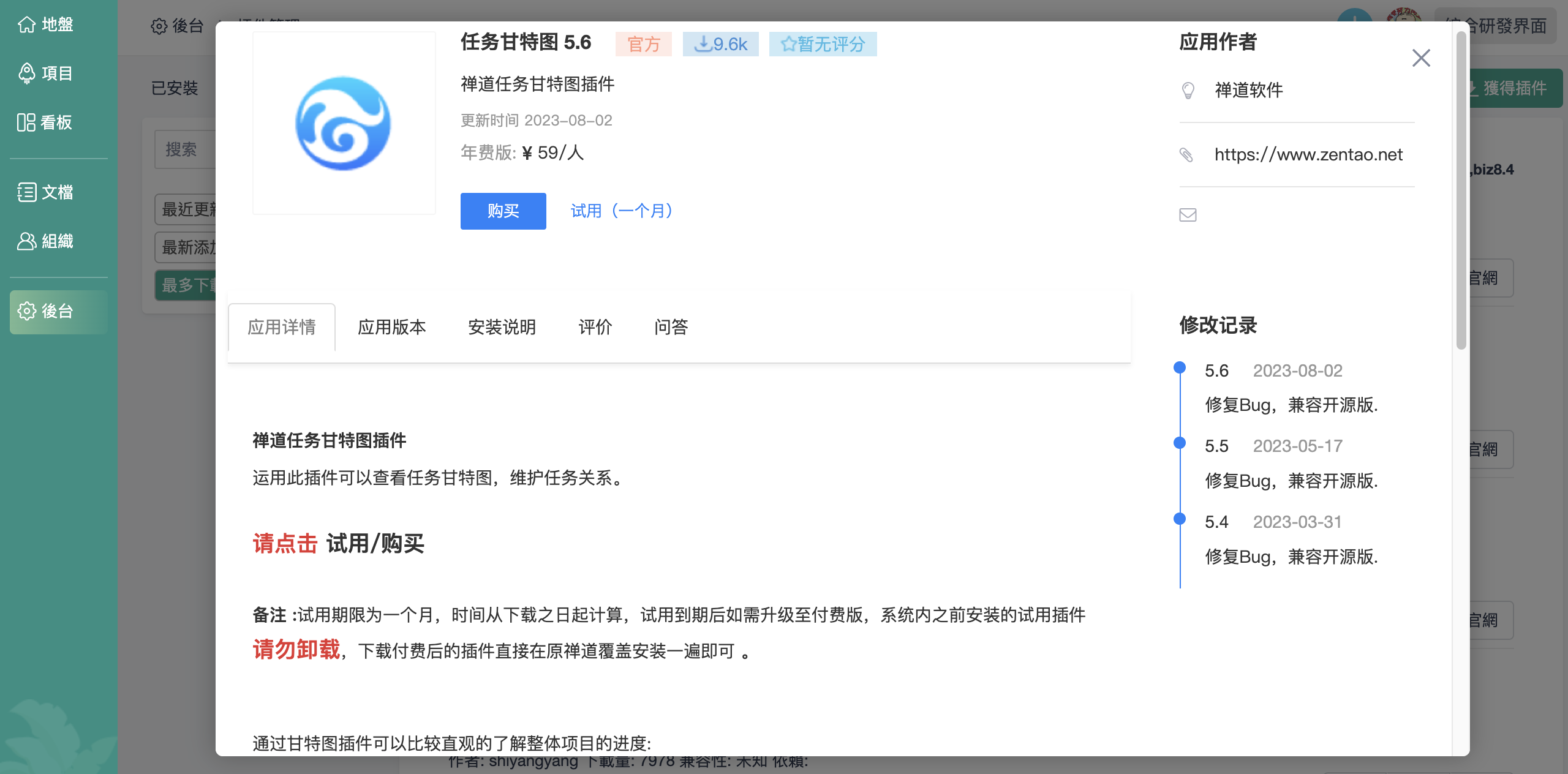1568x774 pixels.
Task: Click the 暂无评分 star rating badge
Action: coord(823,44)
